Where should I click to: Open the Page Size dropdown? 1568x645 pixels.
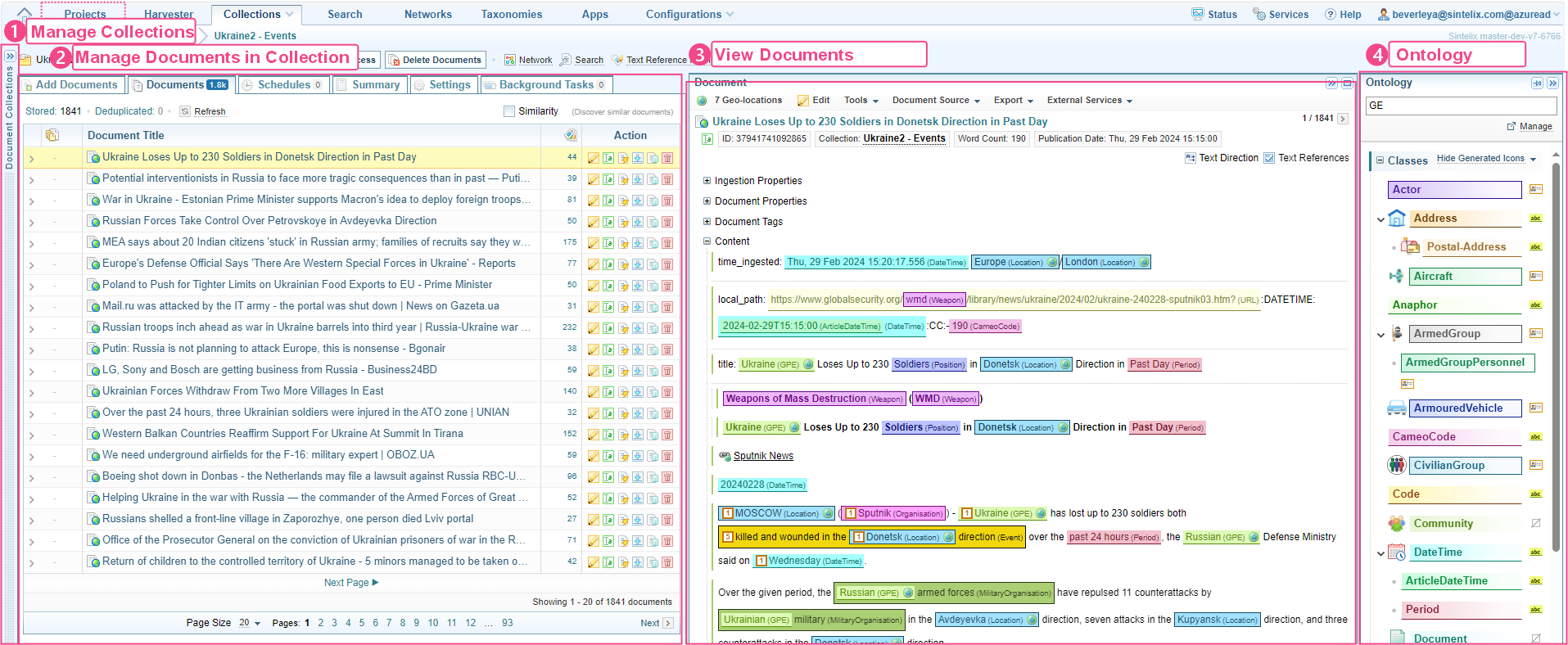pyautogui.click(x=249, y=623)
